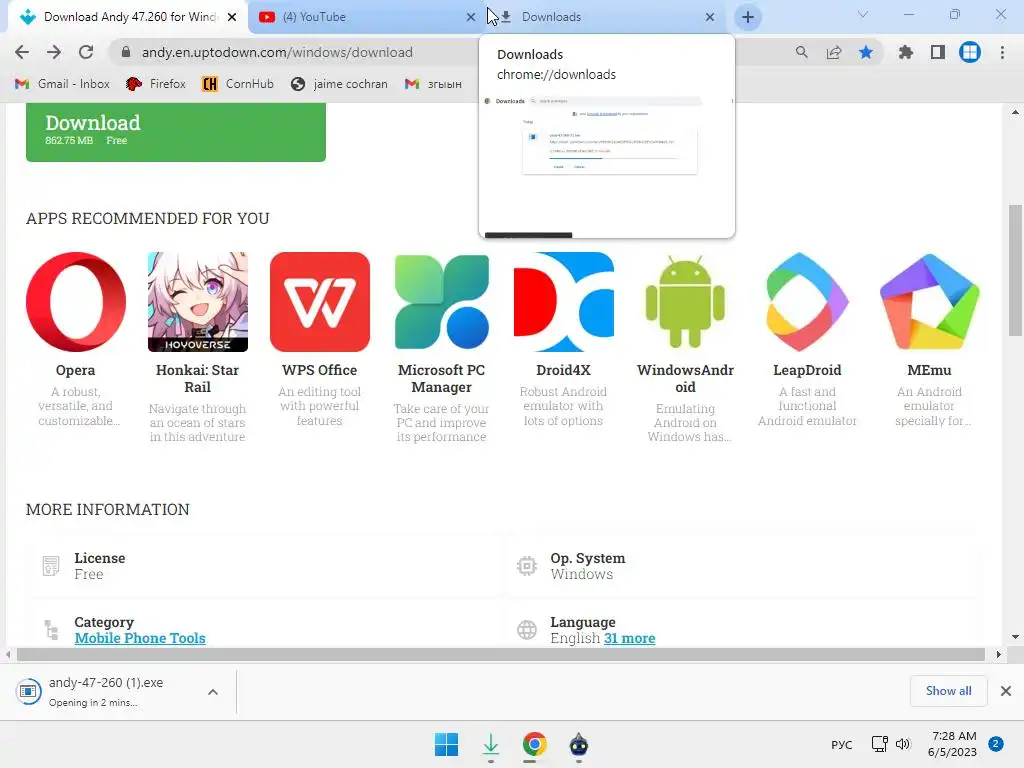Click the WPS Office title text
This screenshot has width=1024, height=768.
click(320, 370)
